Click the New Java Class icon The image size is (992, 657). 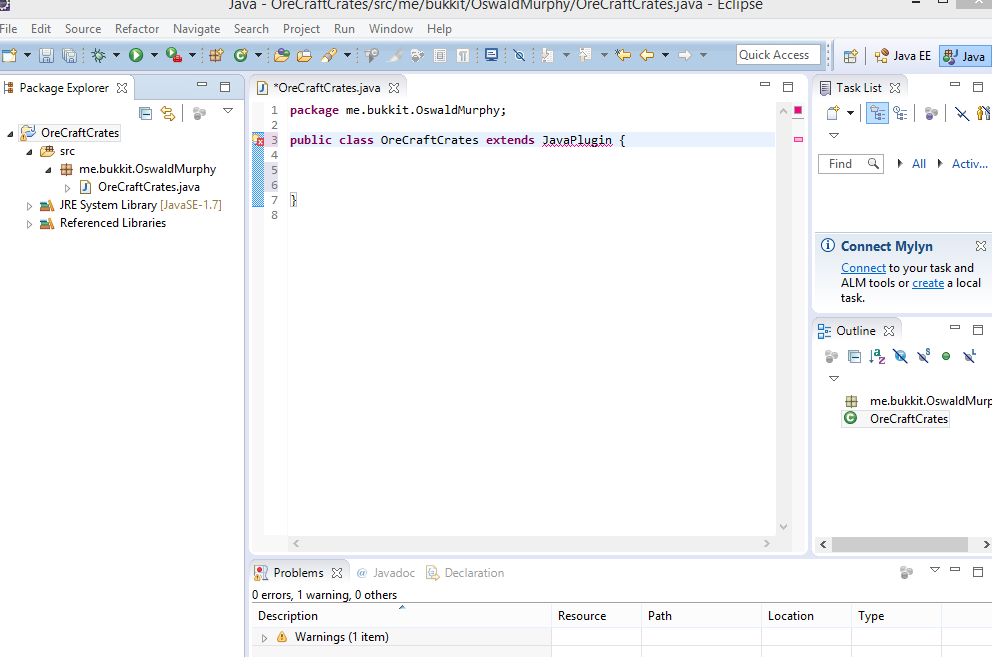pos(240,55)
